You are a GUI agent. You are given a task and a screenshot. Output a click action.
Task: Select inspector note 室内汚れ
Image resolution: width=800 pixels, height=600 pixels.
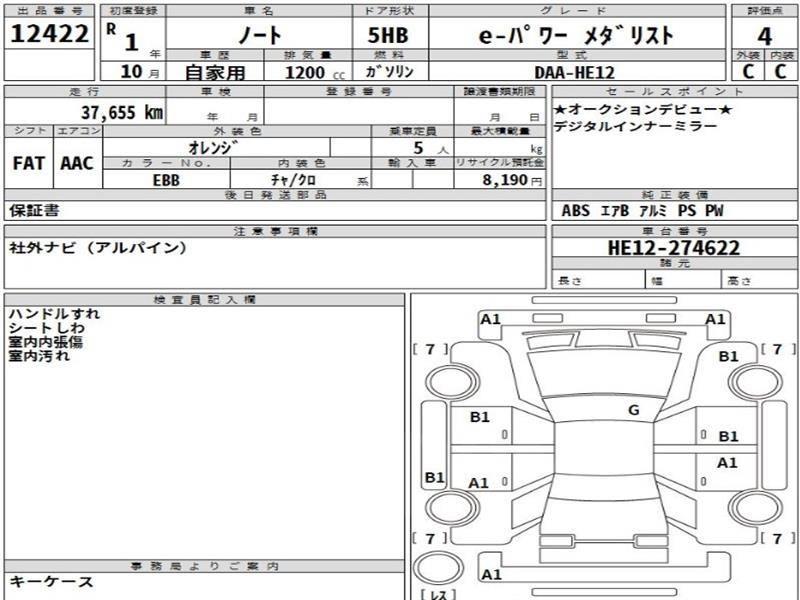point(39,356)
